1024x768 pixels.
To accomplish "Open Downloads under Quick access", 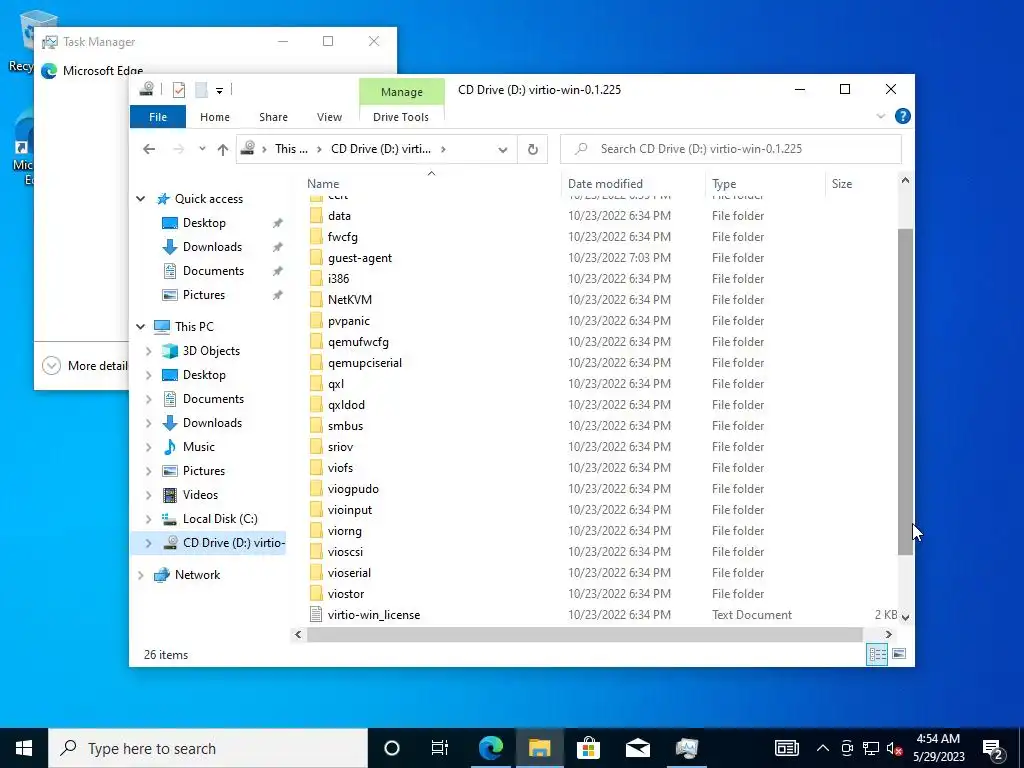I will tap(212, 247).
